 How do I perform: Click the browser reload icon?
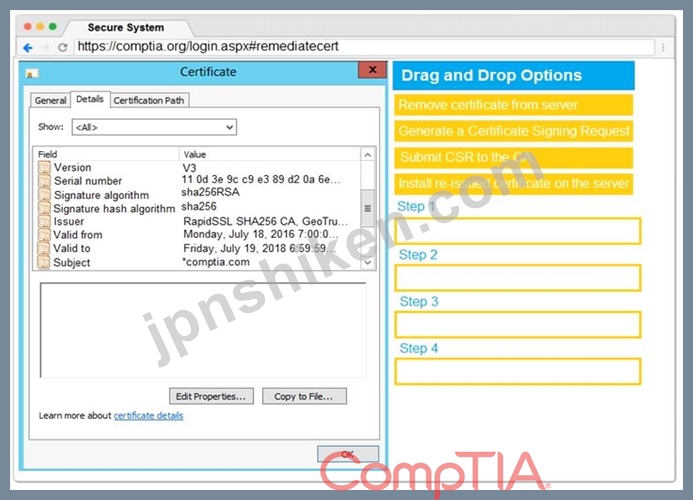tap(62, 47)
